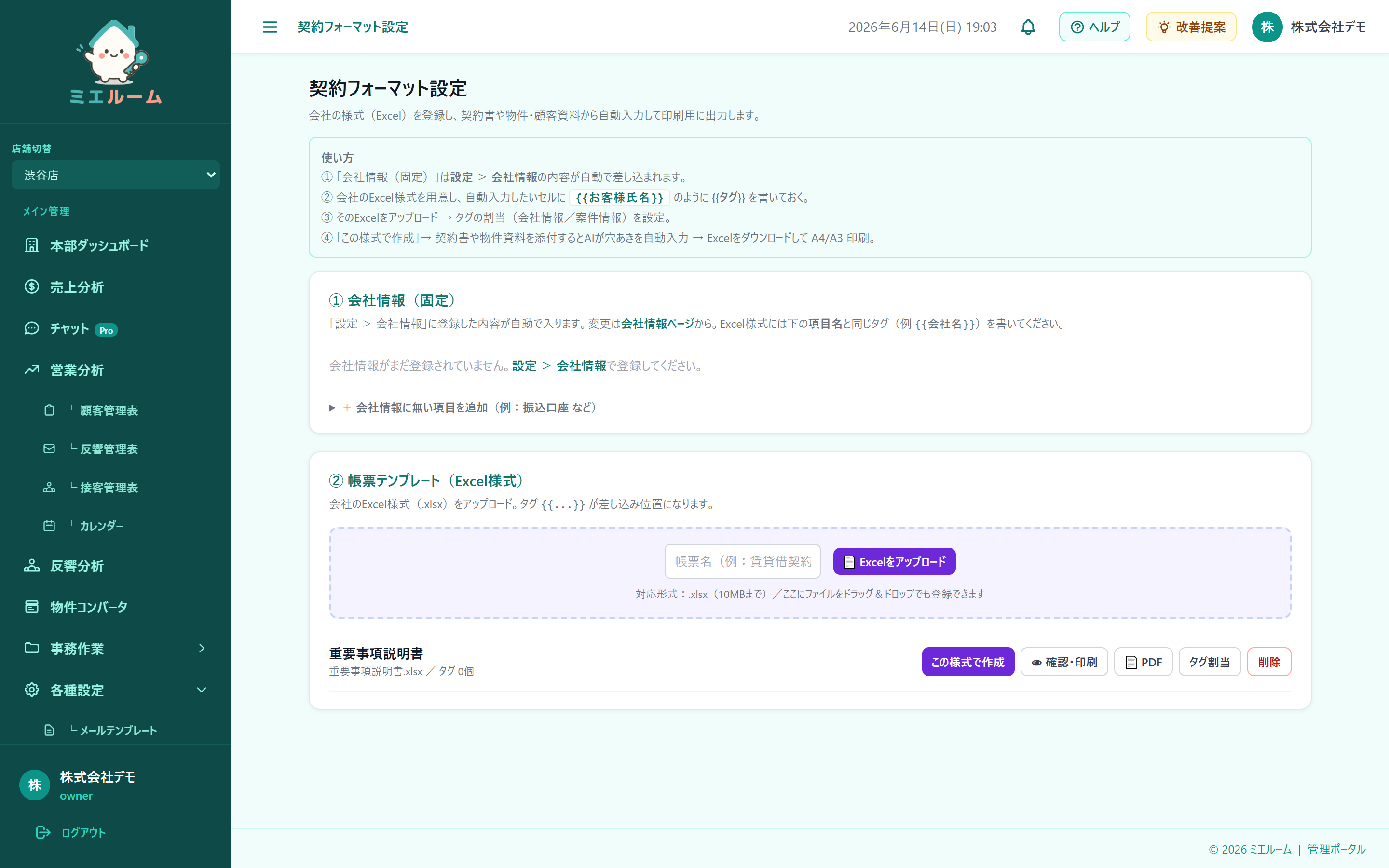Click the 管理ポータル footer link
The height and width of the screenshot is (868, 1389).
(x=1336, y=849)
